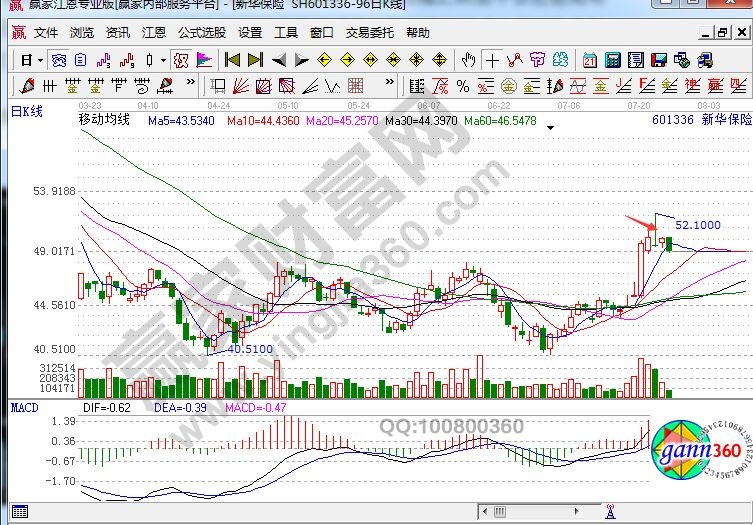
Task: Click the red grid square icon
Action: (355, 86)
